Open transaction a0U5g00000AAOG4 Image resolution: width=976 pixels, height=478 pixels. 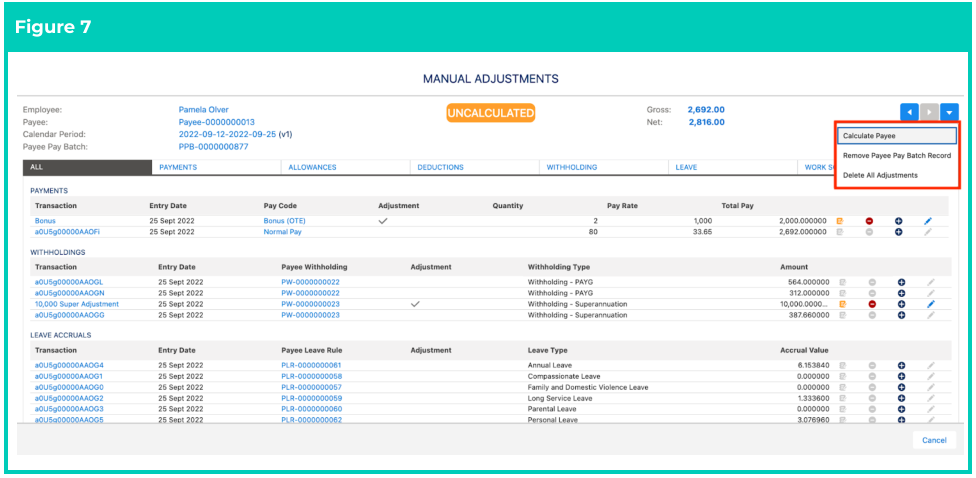(x=69, y=365)
